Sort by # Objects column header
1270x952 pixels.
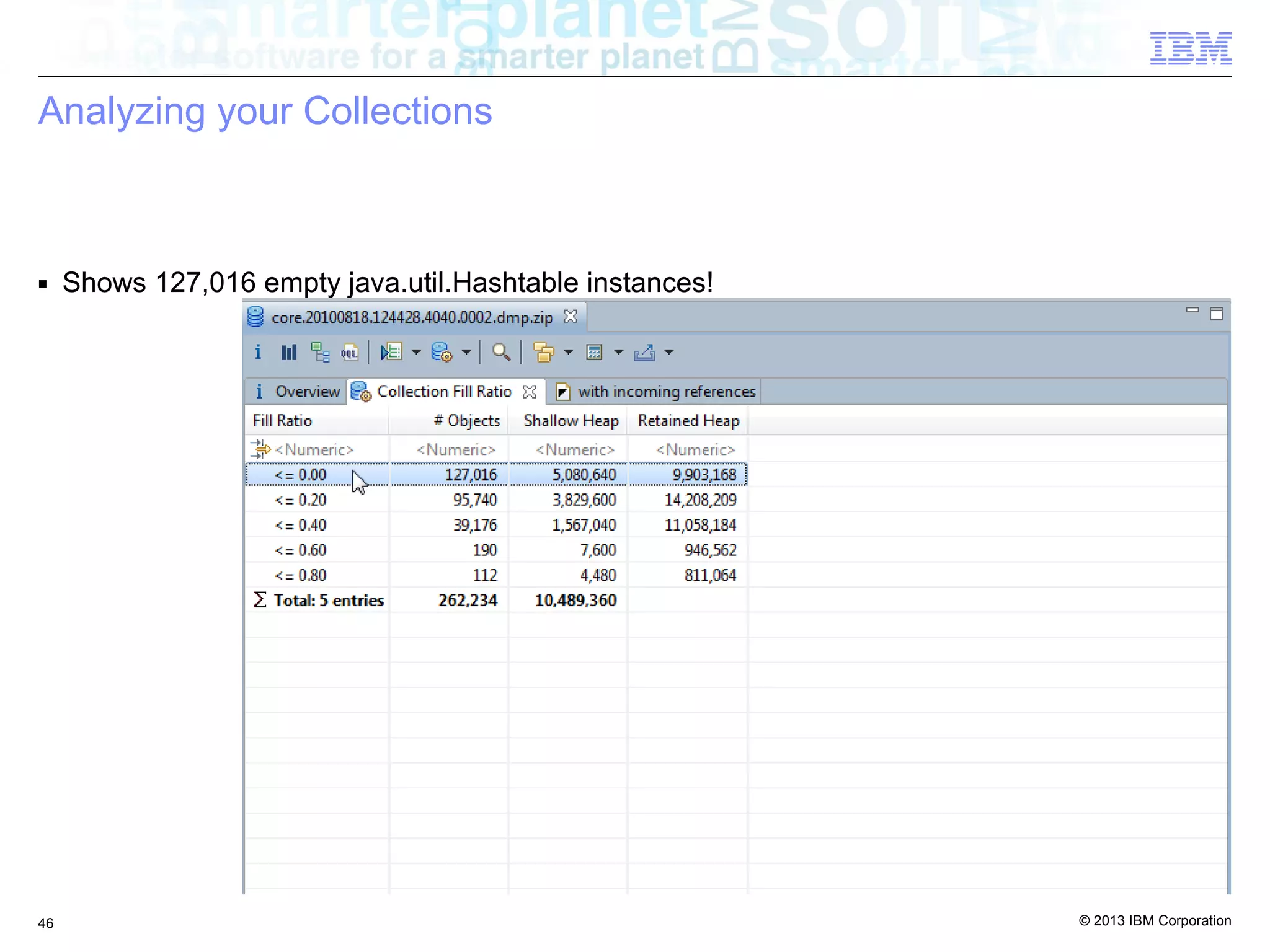click(448, 421)
